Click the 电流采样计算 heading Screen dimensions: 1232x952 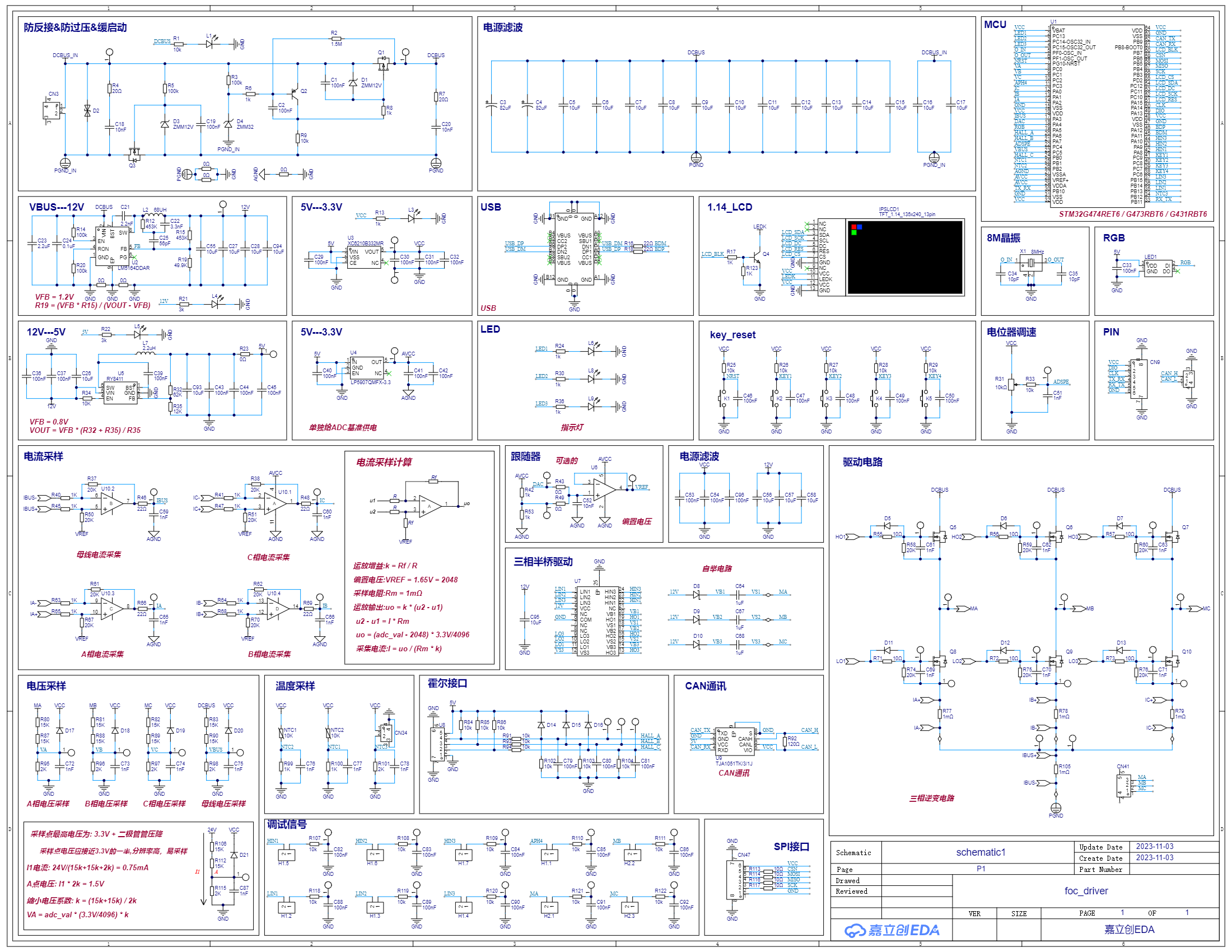coord(384,463)
